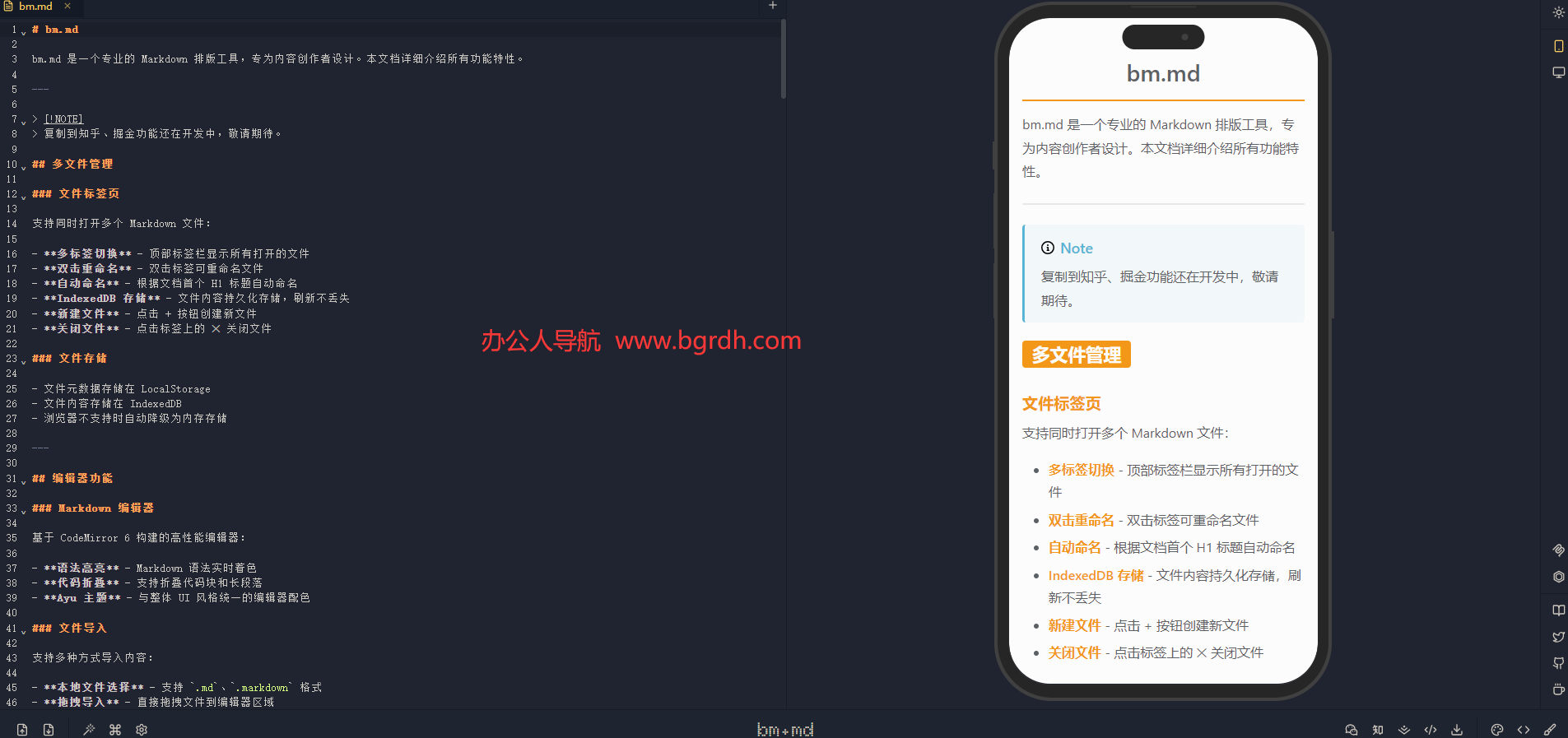Switch preview to mobile device view
This screenshot has height=738, width=1568.
(1558, 46)
